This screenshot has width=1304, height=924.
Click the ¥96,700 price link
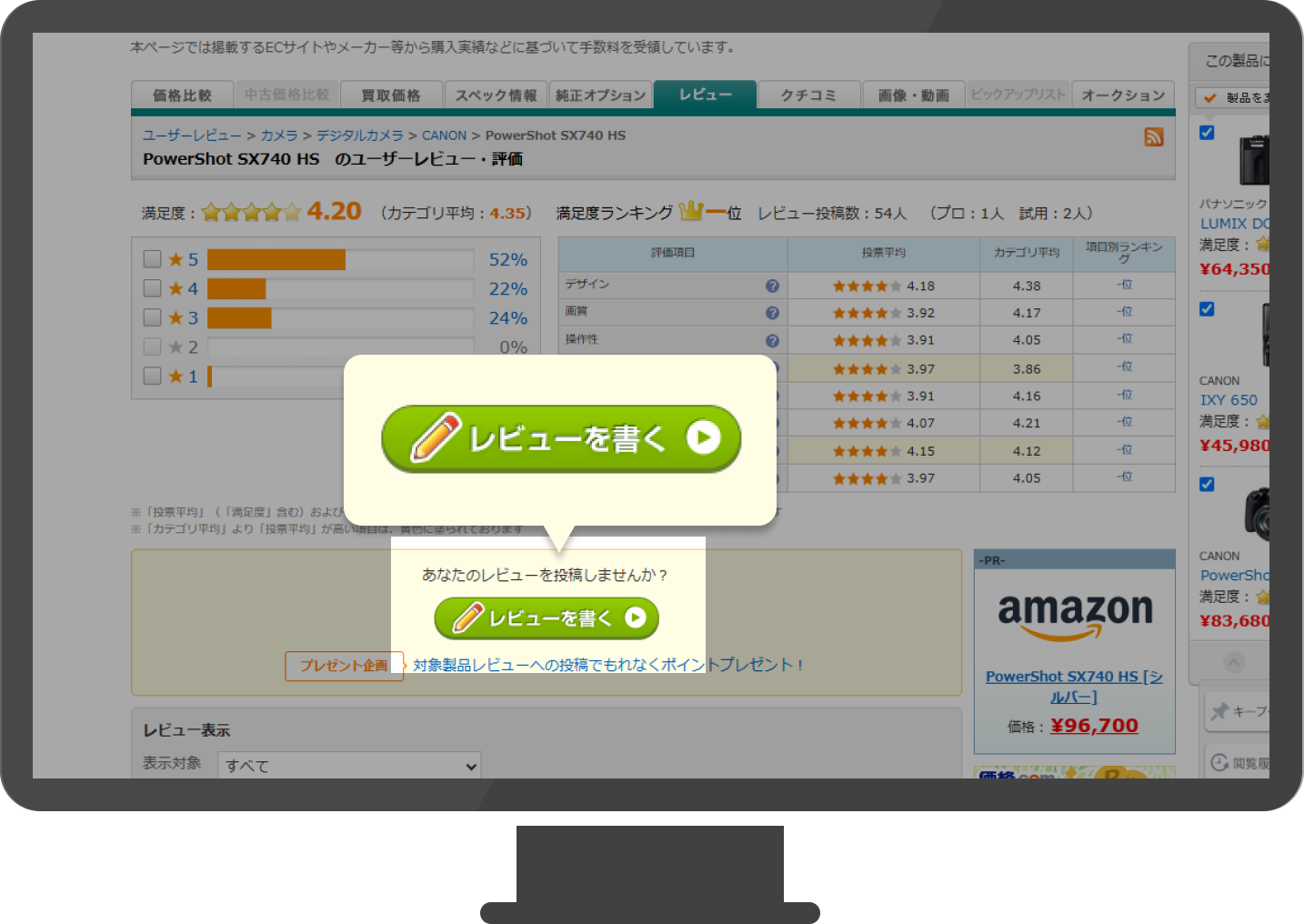coord(1094,726)
